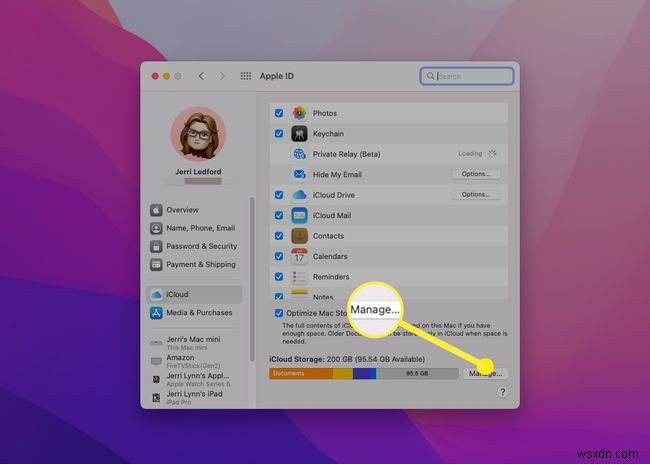
Task: Toggle the Reminders checkbox
Action: [x=279, y=277]
